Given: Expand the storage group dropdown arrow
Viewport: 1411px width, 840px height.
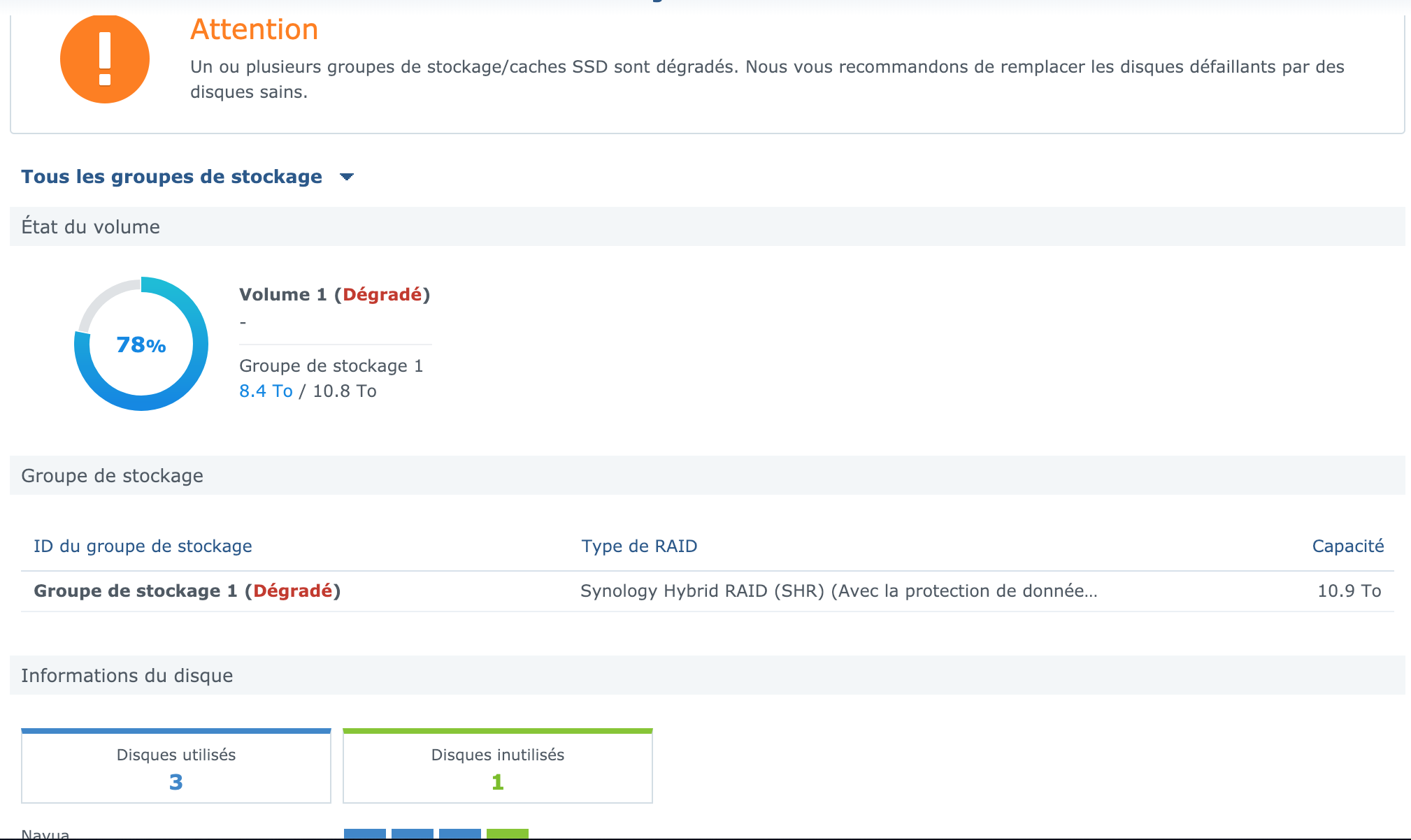Looking at the screenshot, I should click(x=346, y=177).
